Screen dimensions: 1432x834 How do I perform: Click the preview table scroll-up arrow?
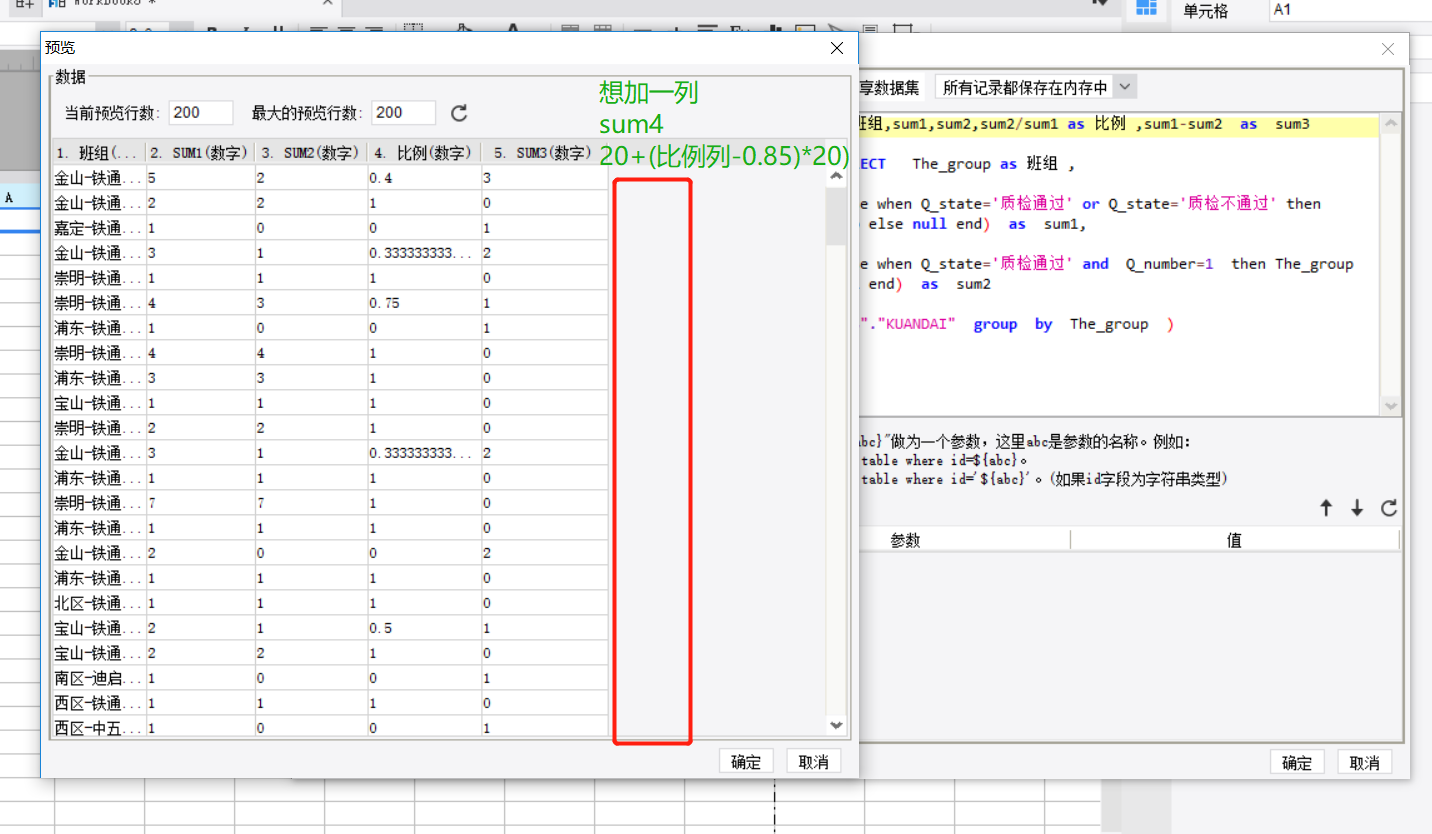(x=837, y=176)
